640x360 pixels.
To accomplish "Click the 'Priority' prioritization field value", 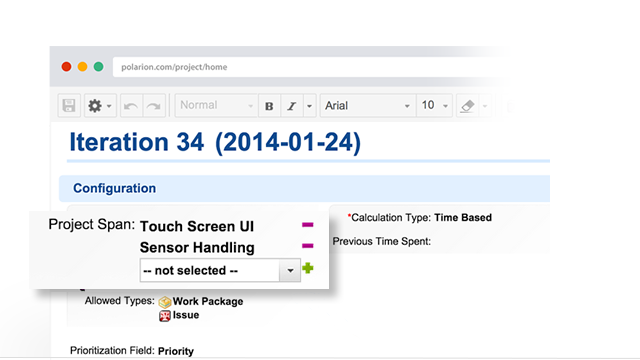I will [176, 351].
